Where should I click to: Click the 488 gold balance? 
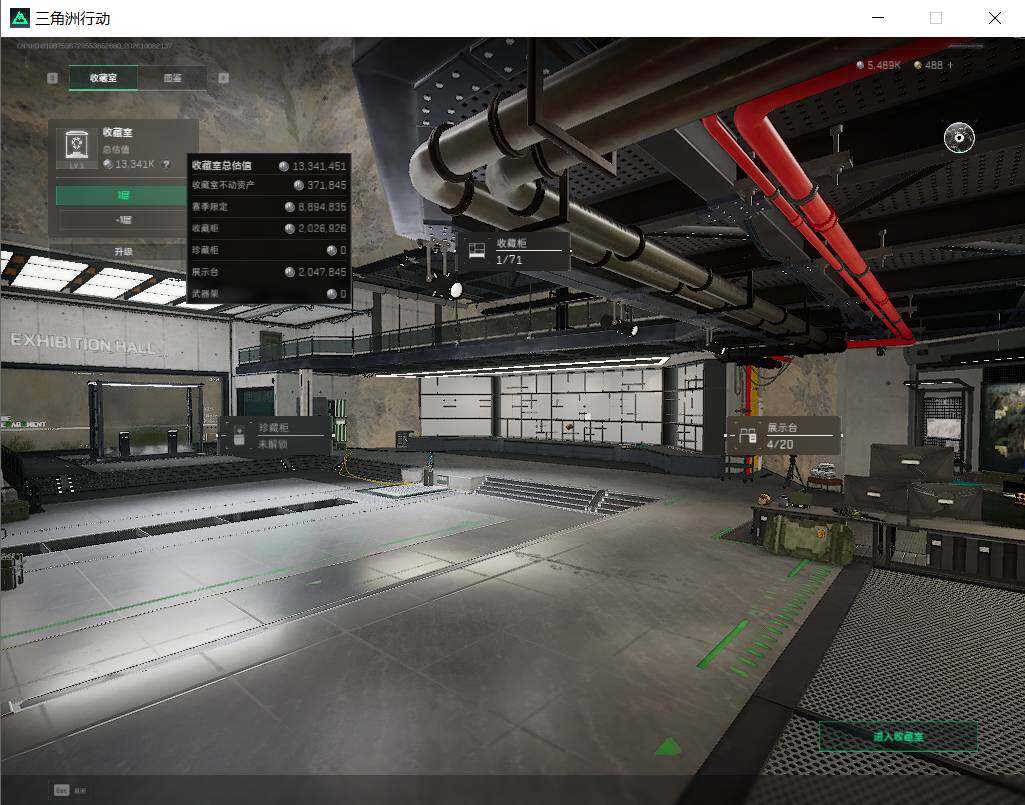pos(933,65)
